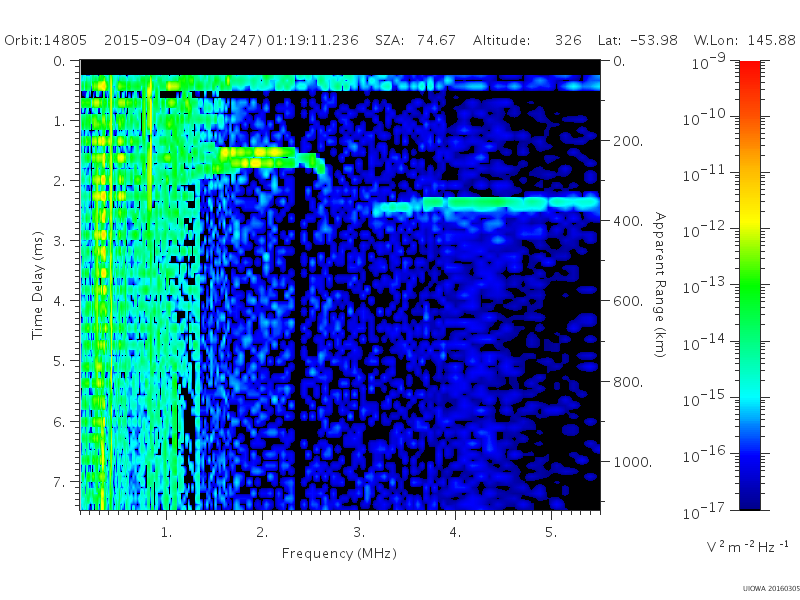Click the Frequency (MHz) axis title

pyautogui.click(x=339, y=553)
